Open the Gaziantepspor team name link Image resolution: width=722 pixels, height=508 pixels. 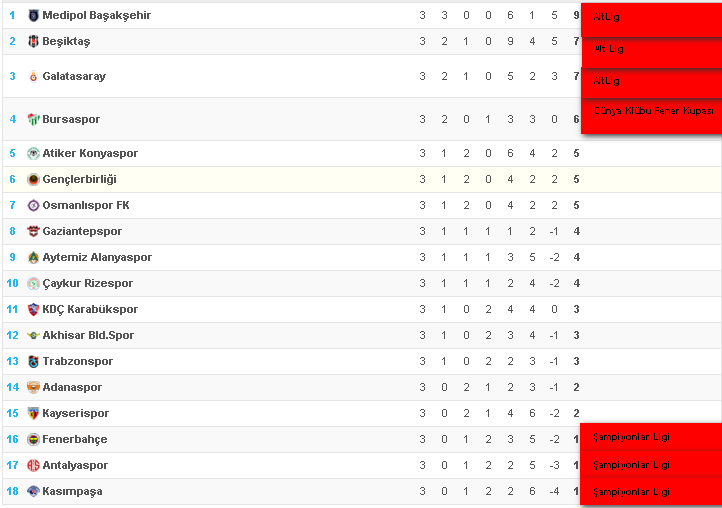[x=82, y=231]
